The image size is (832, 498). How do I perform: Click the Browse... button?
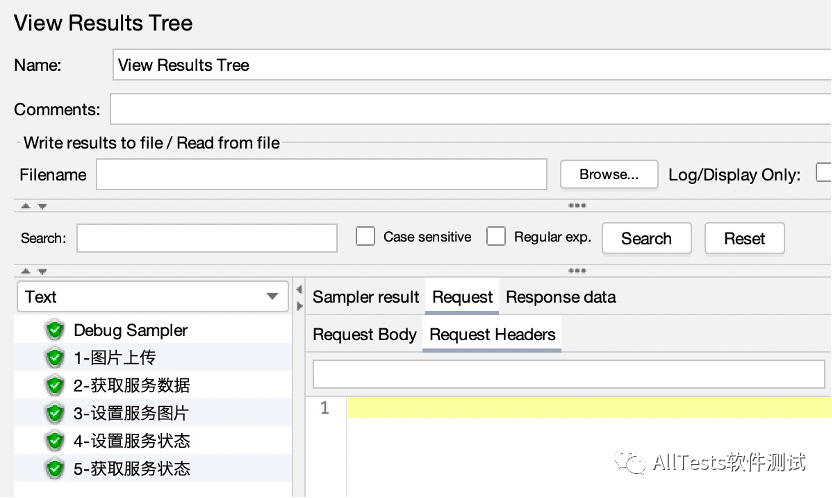click(609, 174)
